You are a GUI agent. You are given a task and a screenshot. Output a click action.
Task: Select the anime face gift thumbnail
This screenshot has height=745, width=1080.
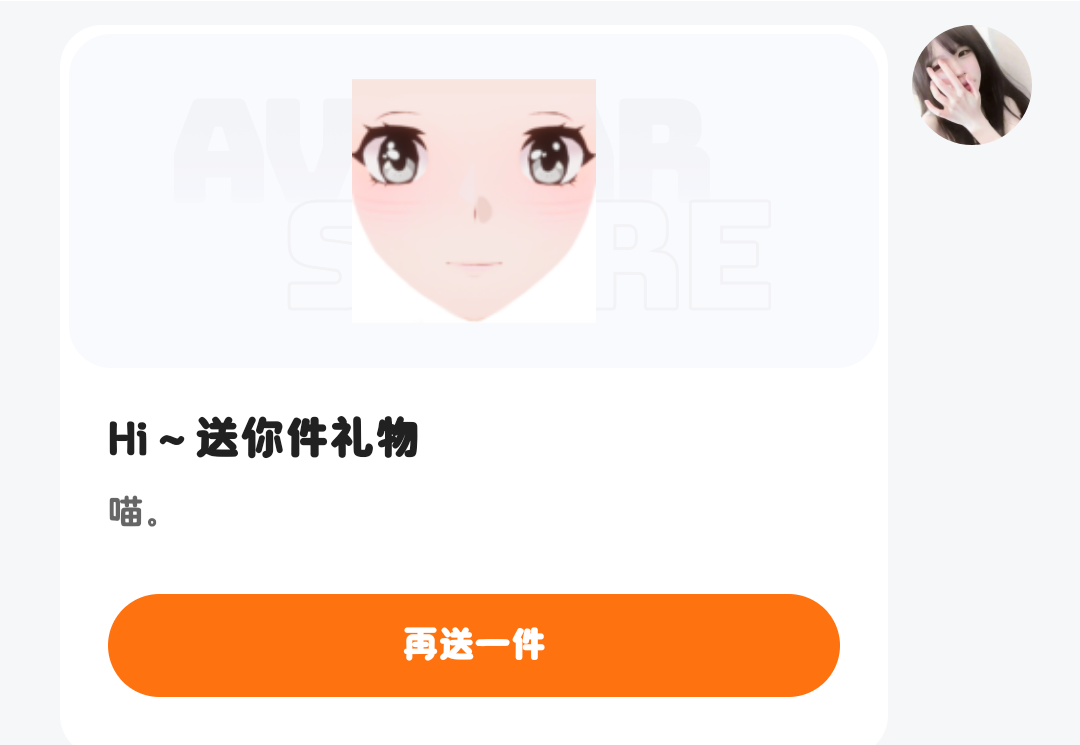[474, 201]
